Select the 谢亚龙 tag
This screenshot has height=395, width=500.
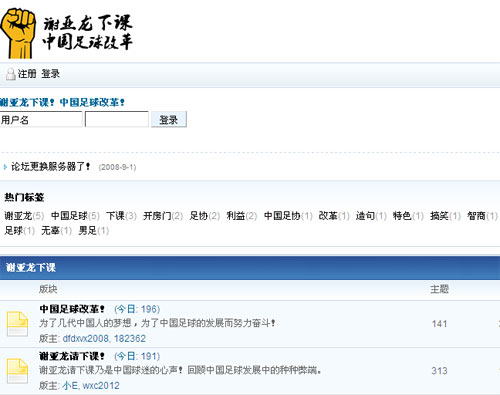18,216
